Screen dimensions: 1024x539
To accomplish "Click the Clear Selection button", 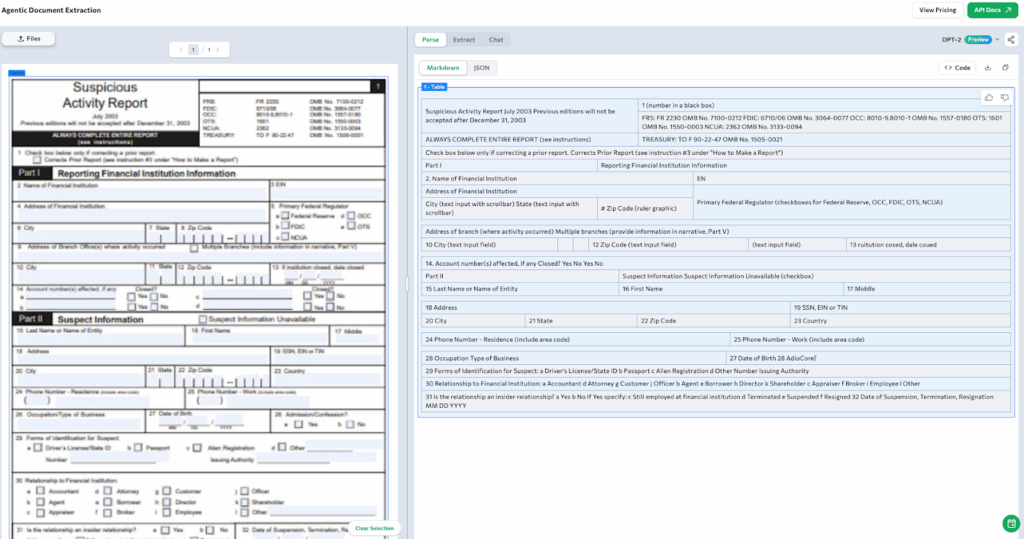I will tap(375, 528).
